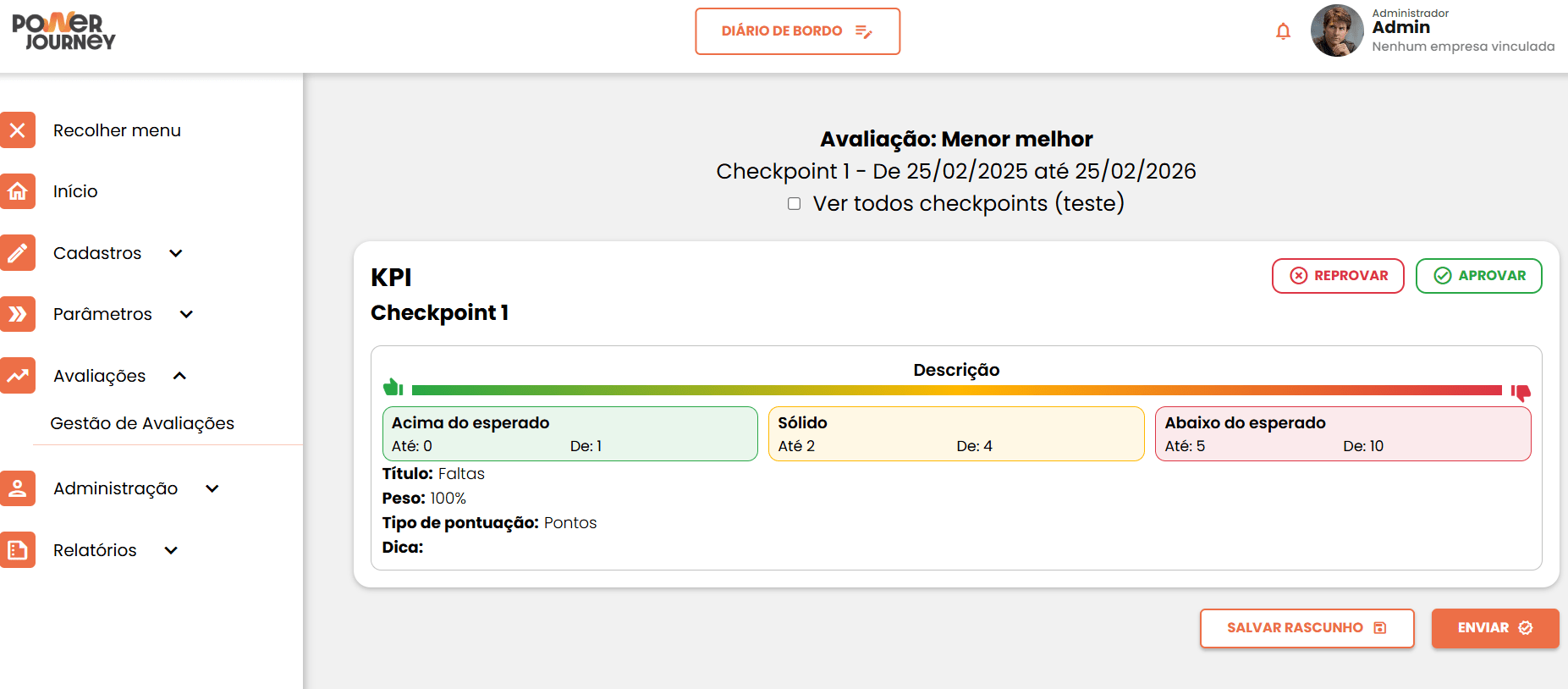Go to the Início menu item
1568x689 pixels.
coord(75,191)
